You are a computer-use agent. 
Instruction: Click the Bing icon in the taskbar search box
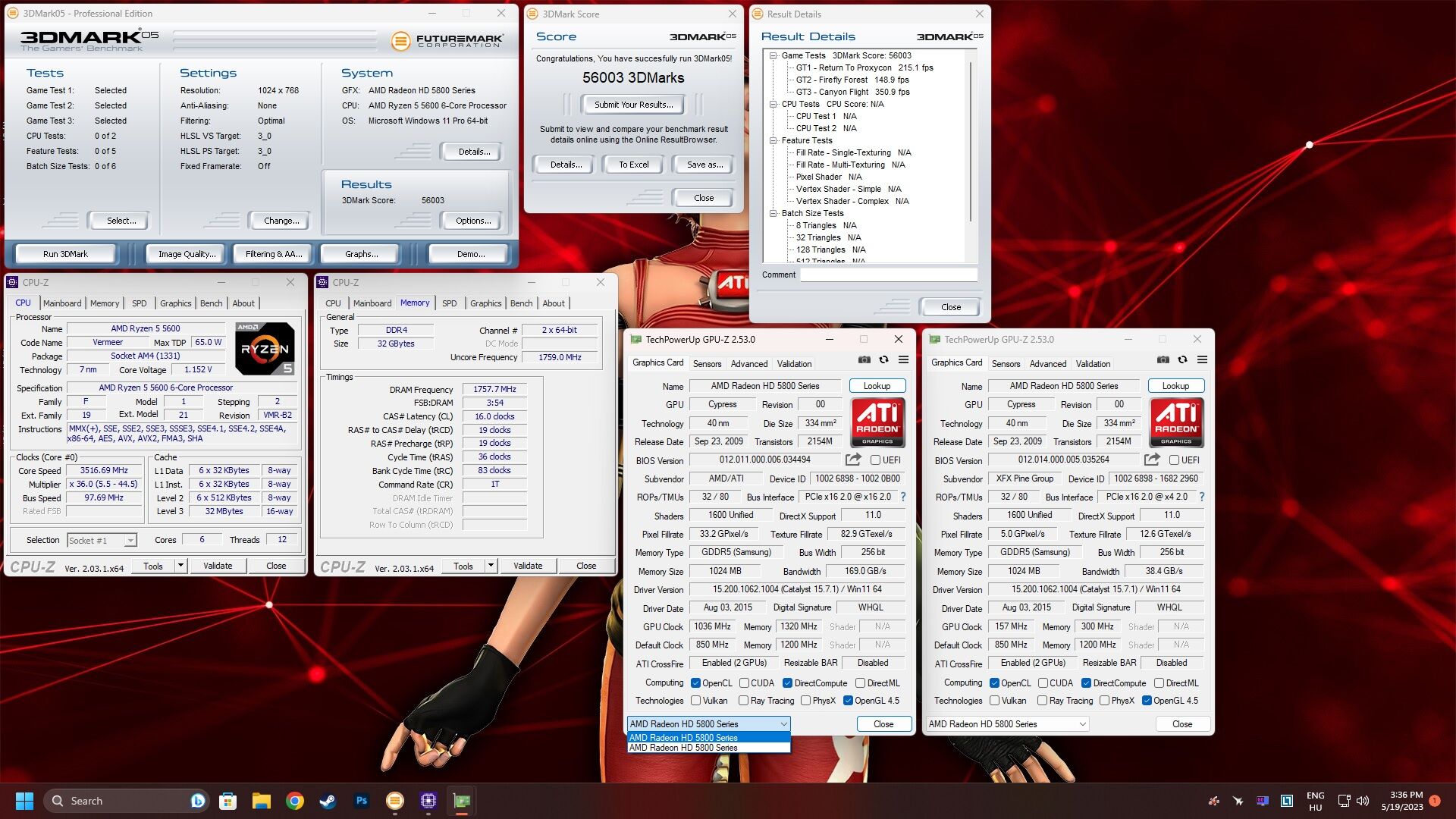click(x=197, y=801)
